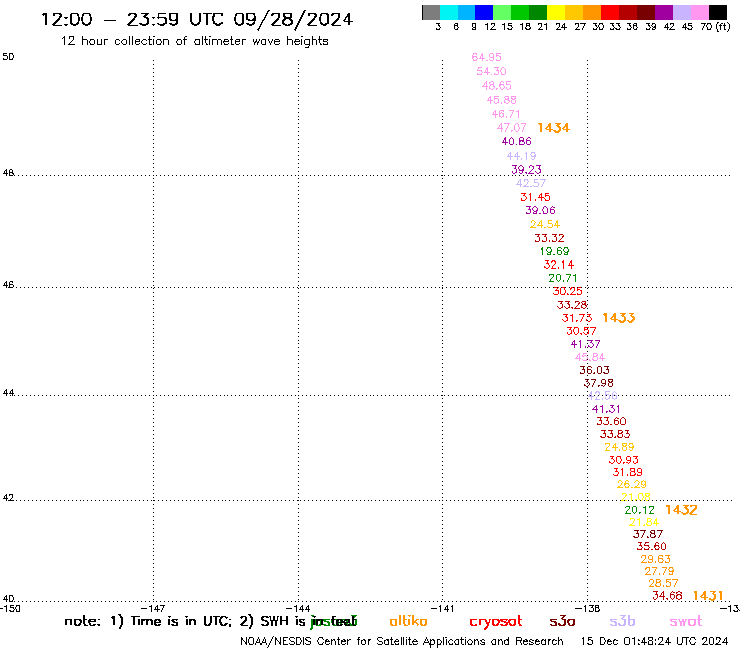Select the wave height value 30.25

pyautogui.click(x=567, y=291)
